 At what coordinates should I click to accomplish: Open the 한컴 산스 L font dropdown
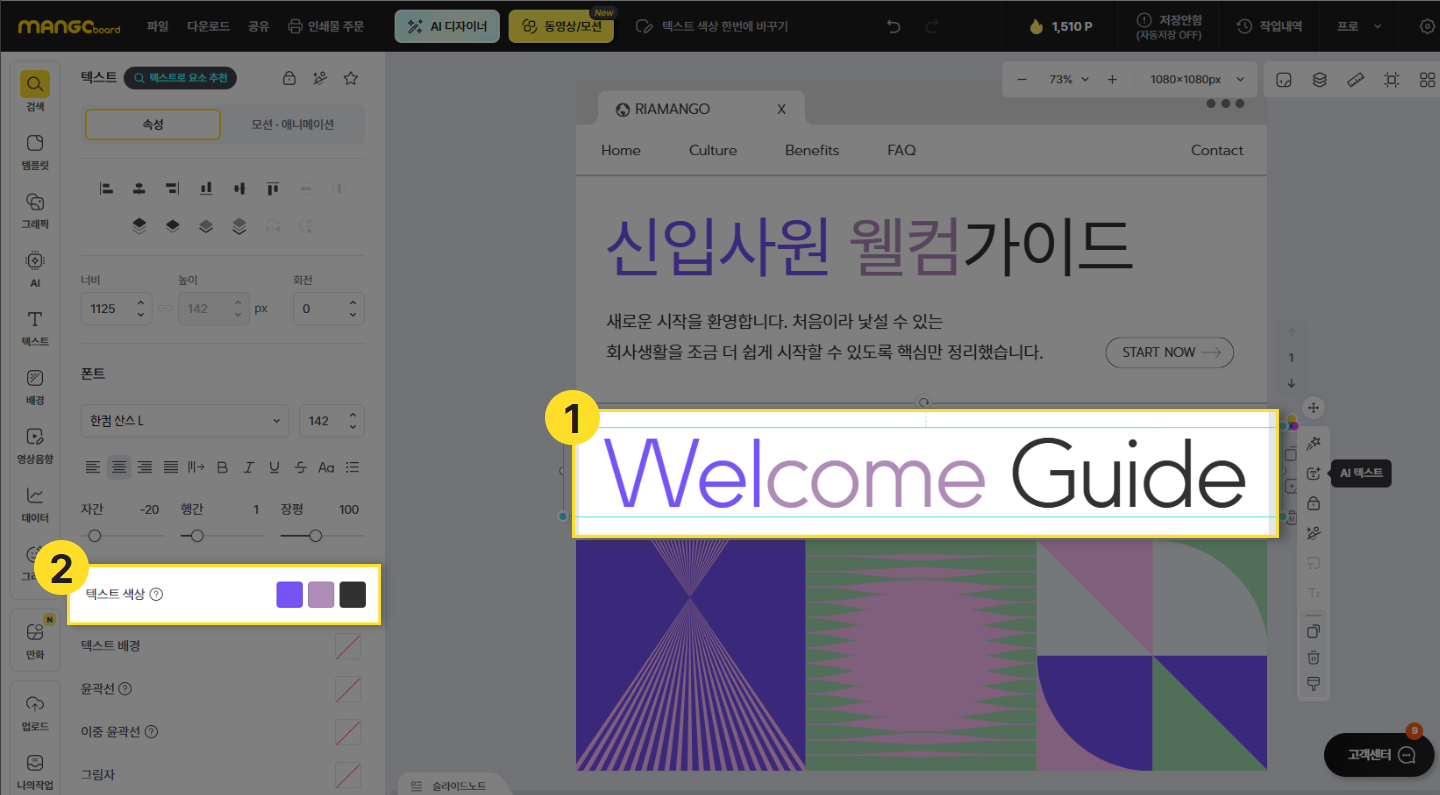[185, 421]
